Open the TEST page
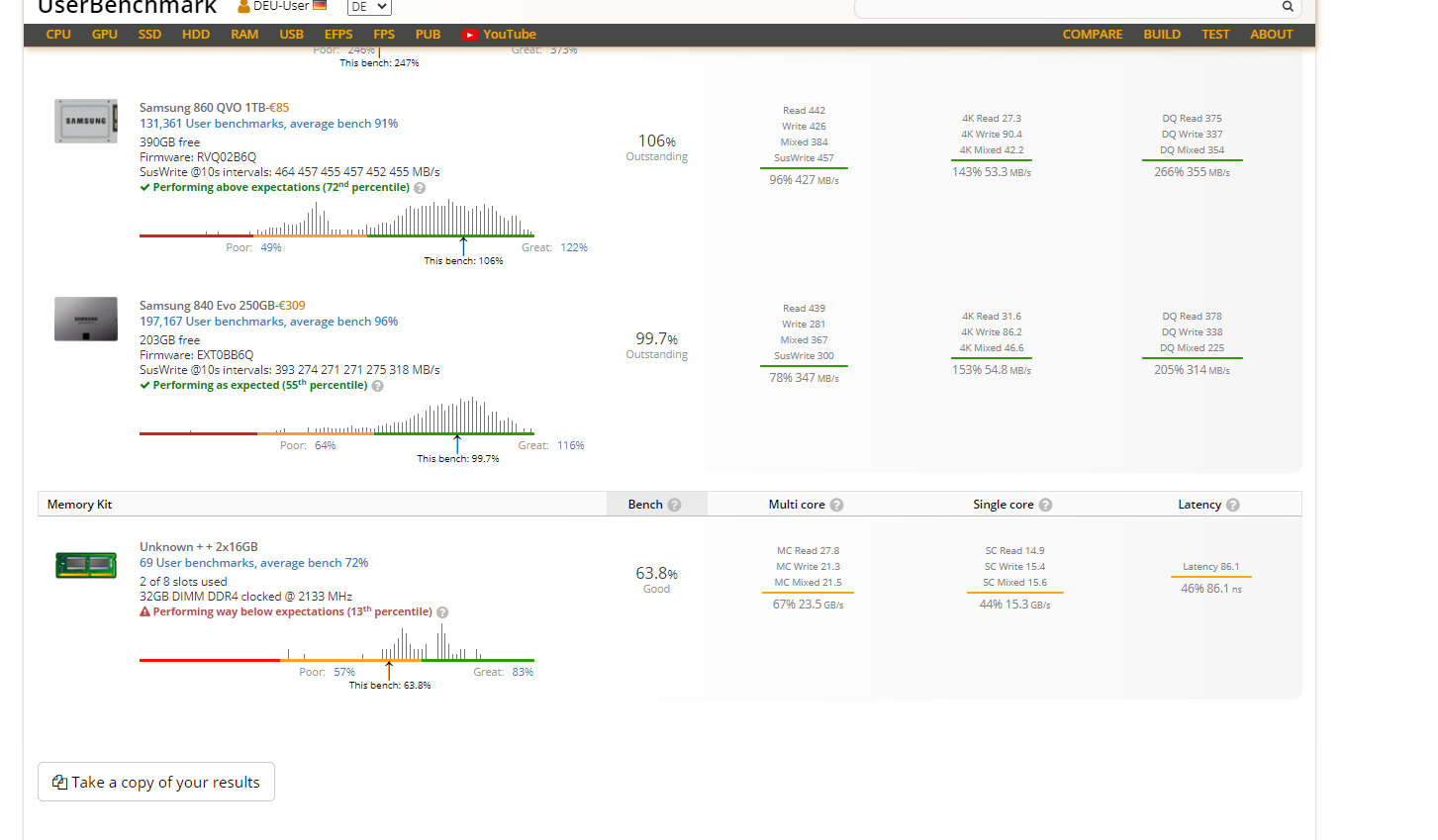This screenshot has width=1438, height=840. point(1215,35)
